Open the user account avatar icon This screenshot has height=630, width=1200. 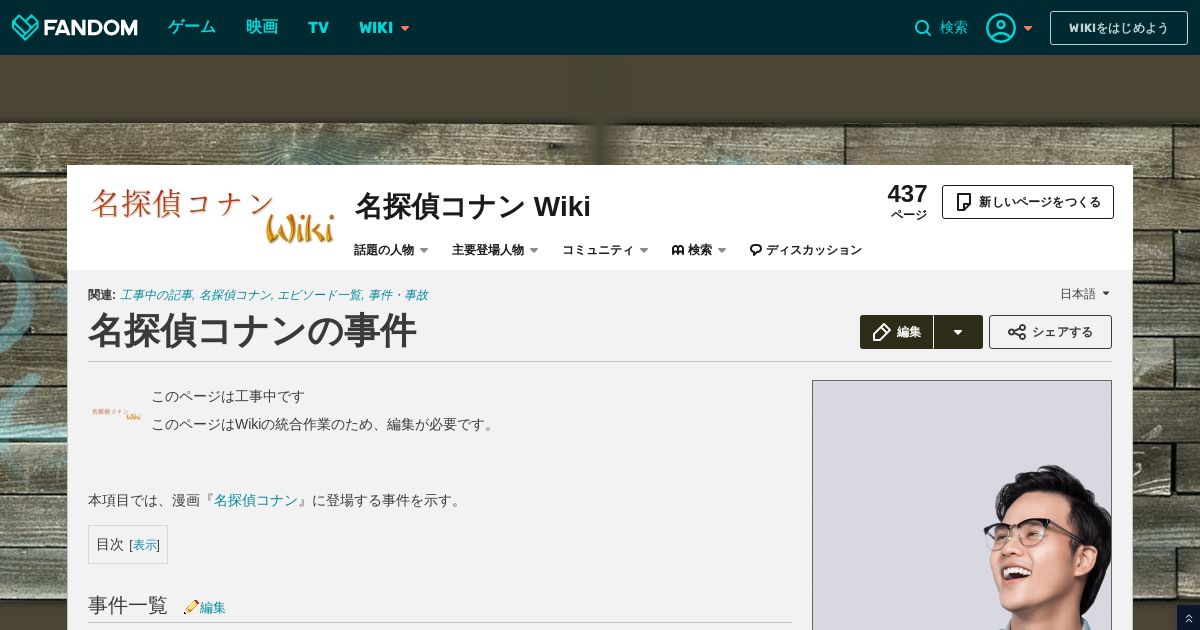tap(1001, 28)
